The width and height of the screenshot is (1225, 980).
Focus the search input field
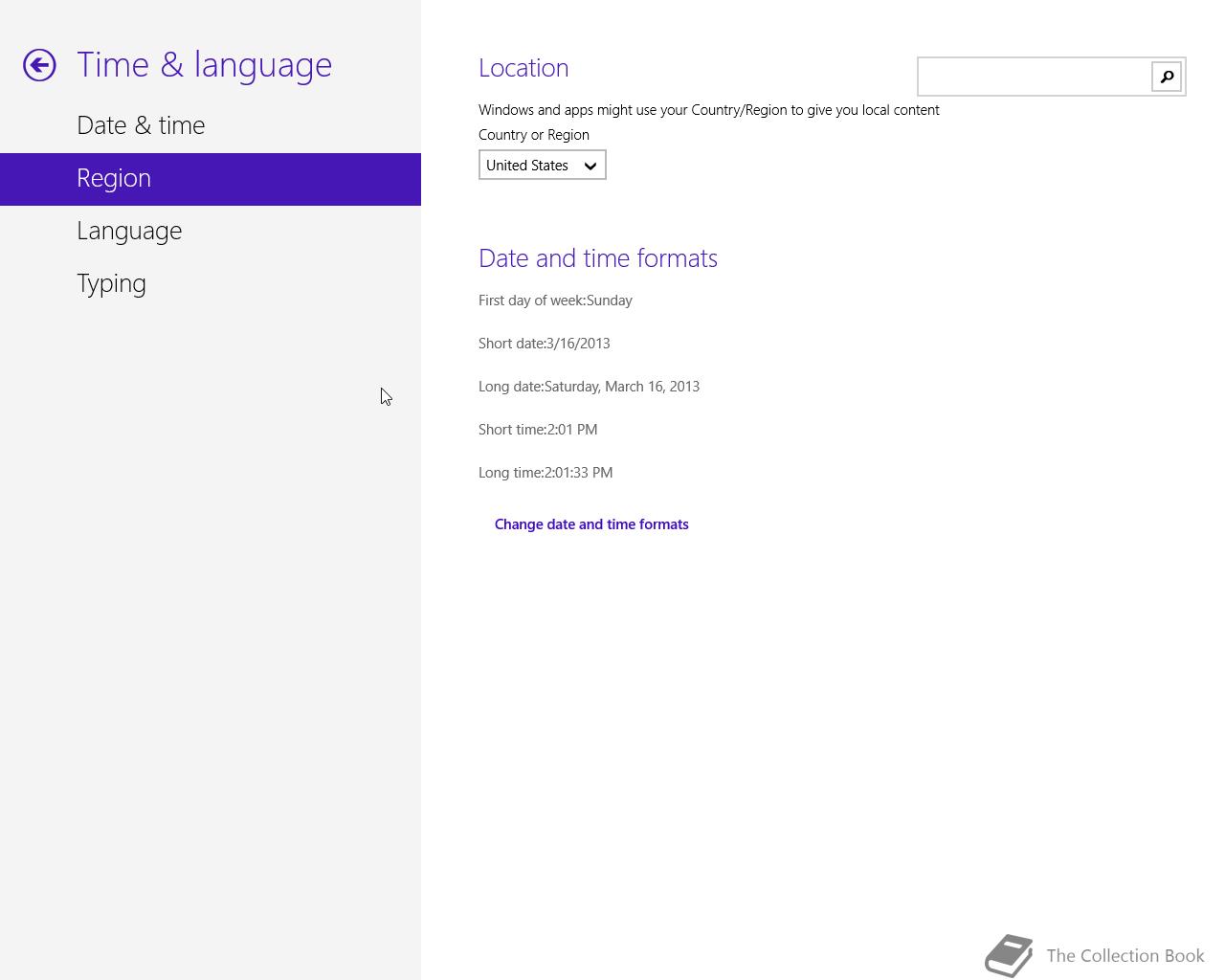point(1034,77)
